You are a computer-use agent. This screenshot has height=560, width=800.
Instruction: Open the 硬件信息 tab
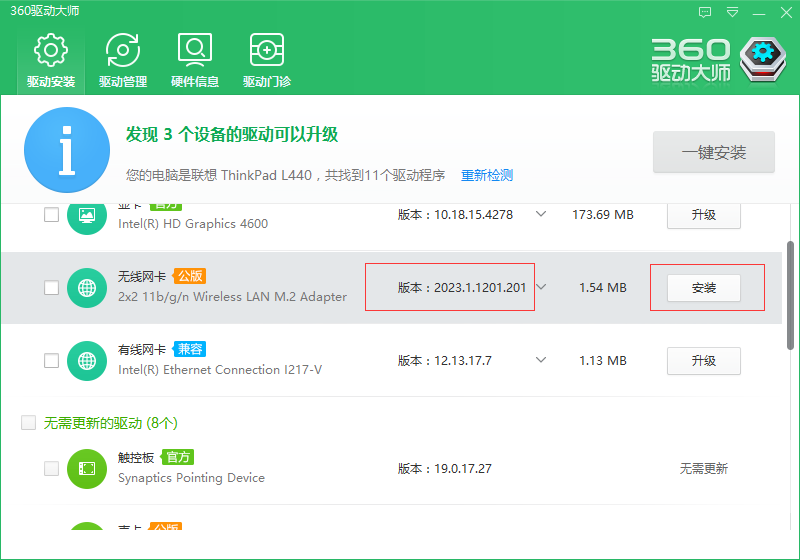tap(195, 60)
